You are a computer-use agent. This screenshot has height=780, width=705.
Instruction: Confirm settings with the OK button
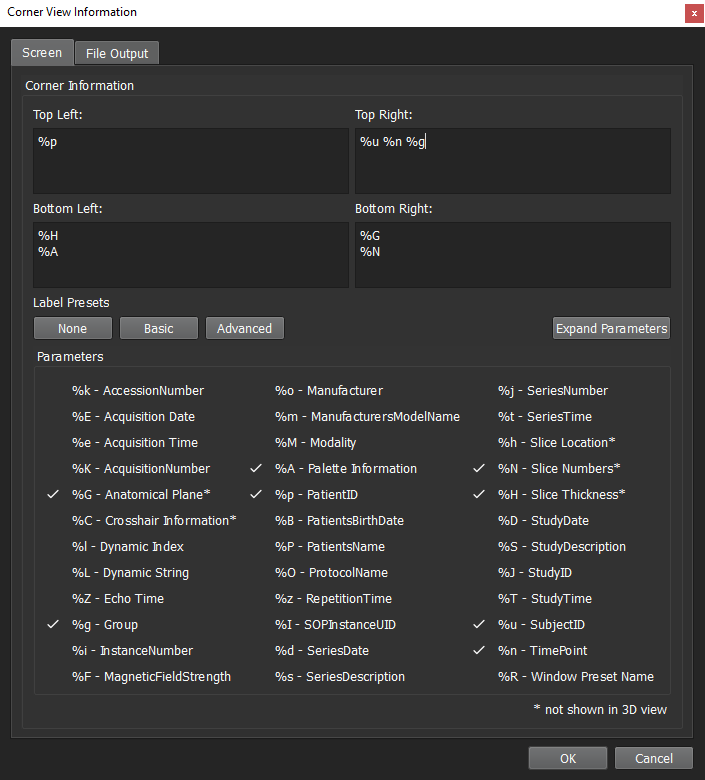(568, 758)
